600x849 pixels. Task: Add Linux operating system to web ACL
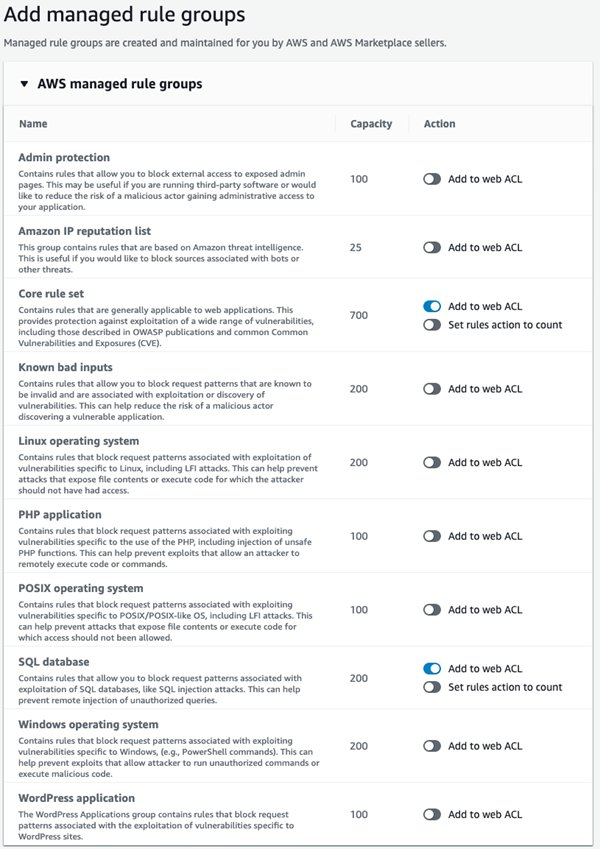click(432, 463)
